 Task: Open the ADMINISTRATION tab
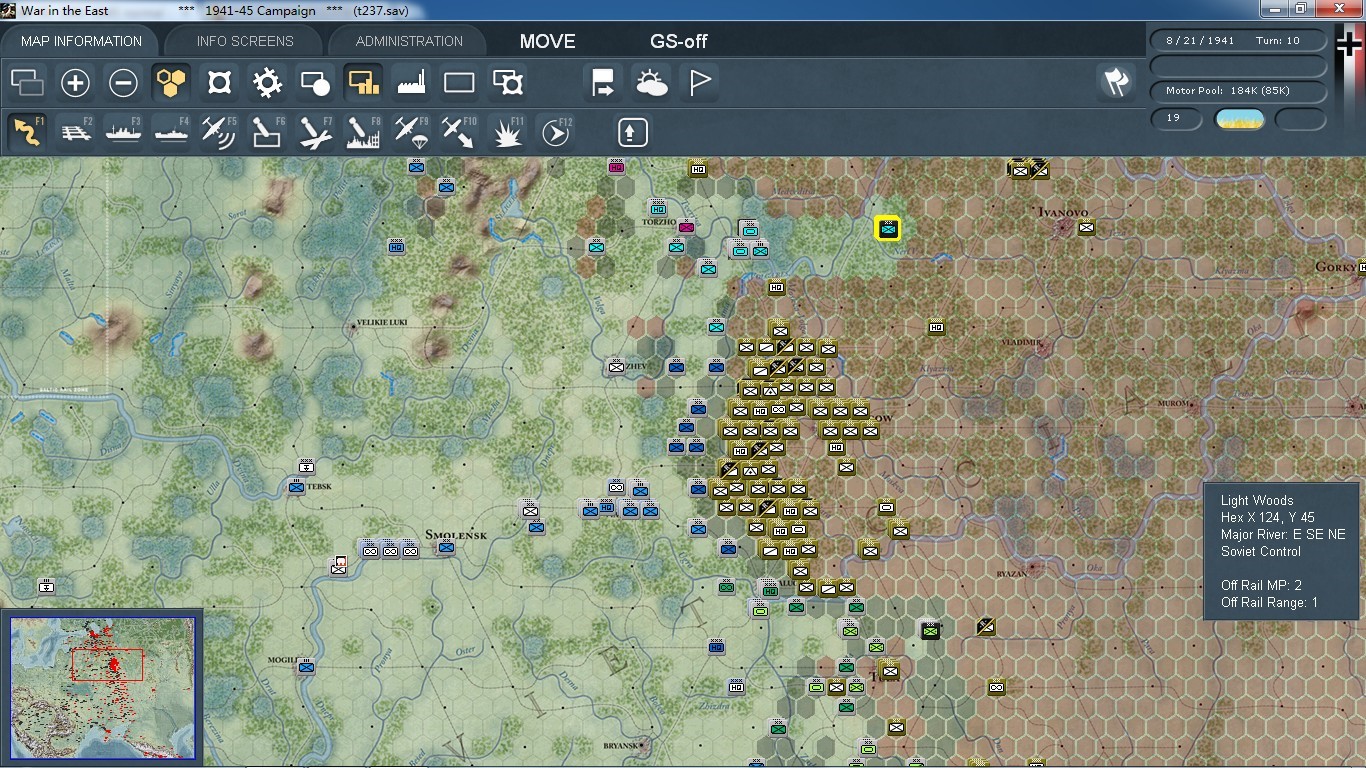[409, 41]
